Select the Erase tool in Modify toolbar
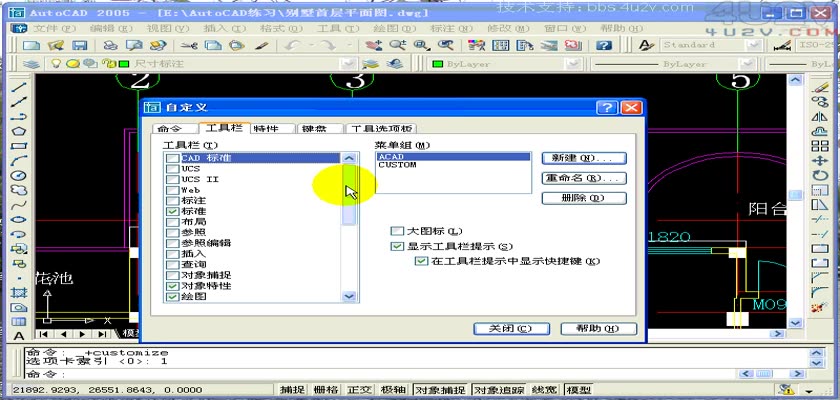840x400 pixels. pyautogui.click(x=820, y=86)
